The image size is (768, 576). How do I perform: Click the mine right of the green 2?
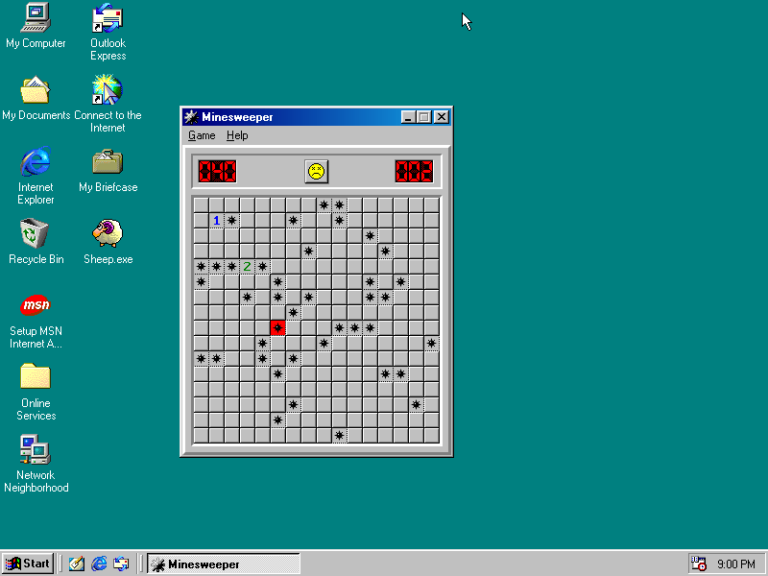[263, 266]
